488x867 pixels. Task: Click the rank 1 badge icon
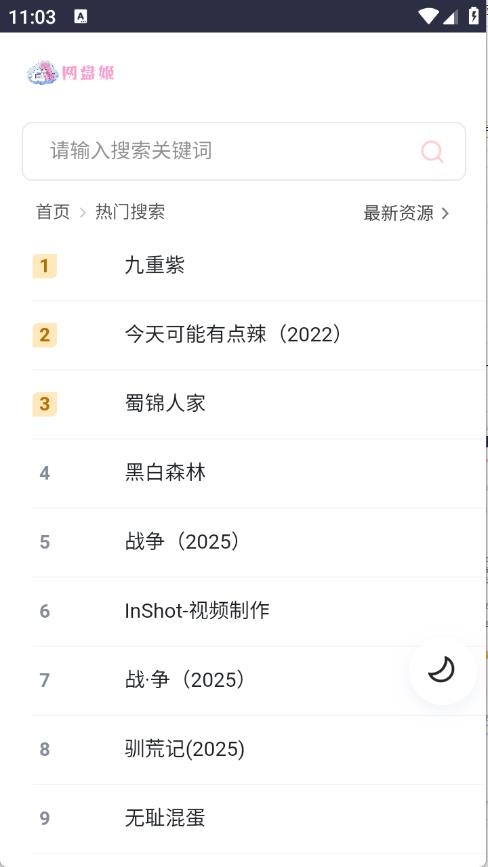coord(45,266)
